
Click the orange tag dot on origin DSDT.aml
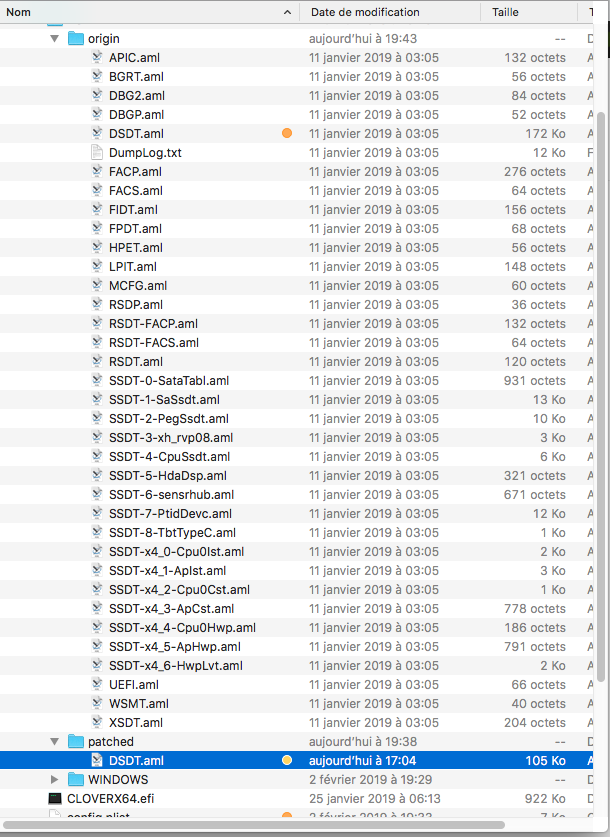287,134
